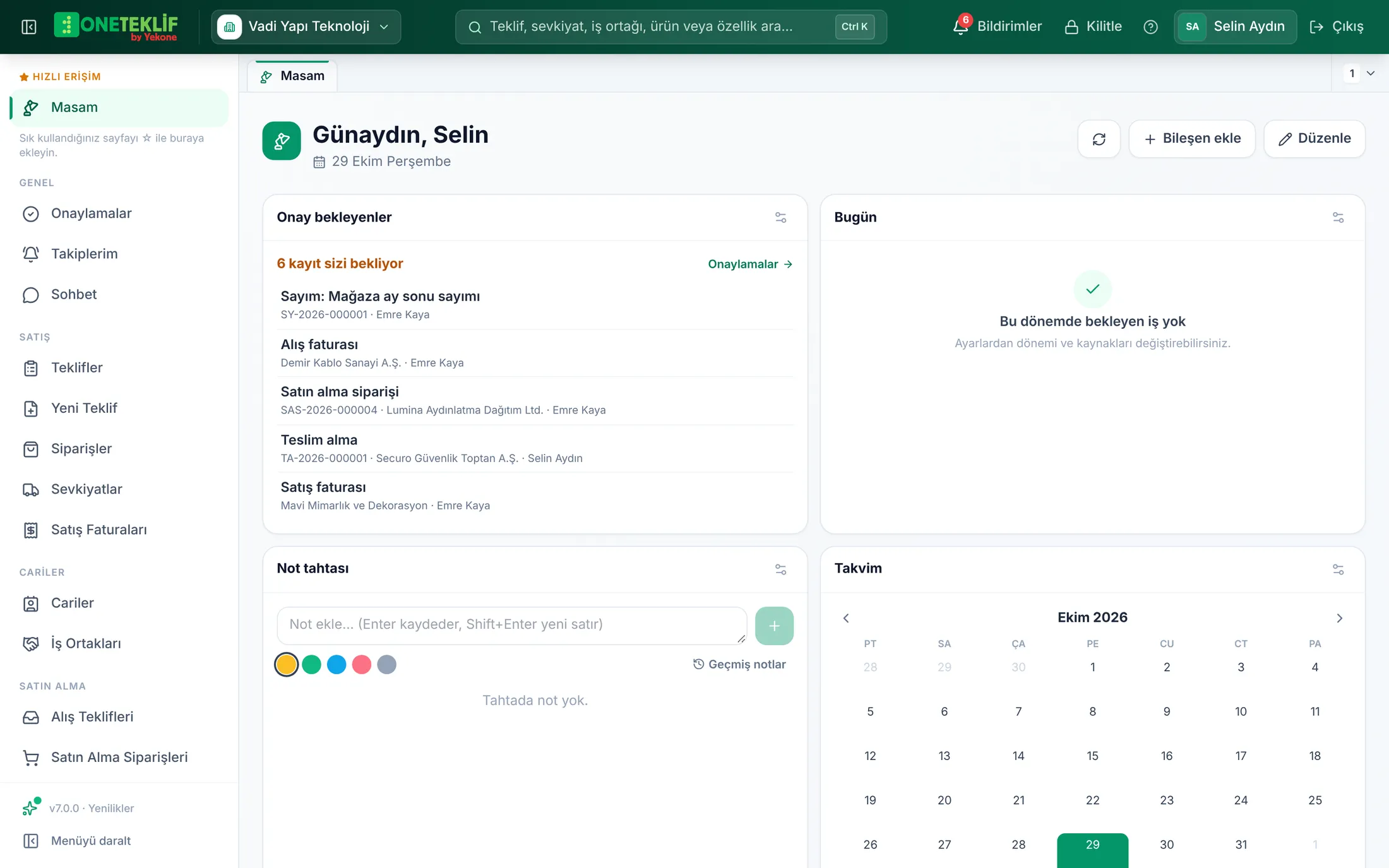The height and width of the screenshot is (868, 1389).
Task: Select the Masam tab
Action: (x=292, y=76)
